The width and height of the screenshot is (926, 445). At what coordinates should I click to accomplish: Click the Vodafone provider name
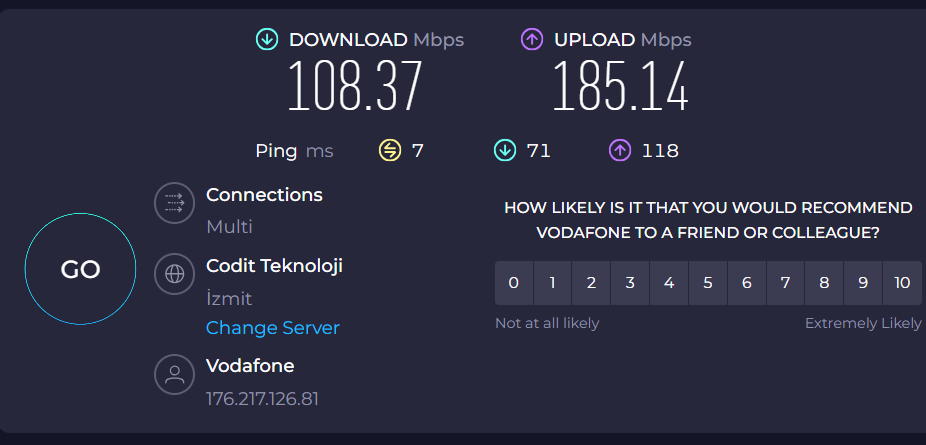[250, 366]
